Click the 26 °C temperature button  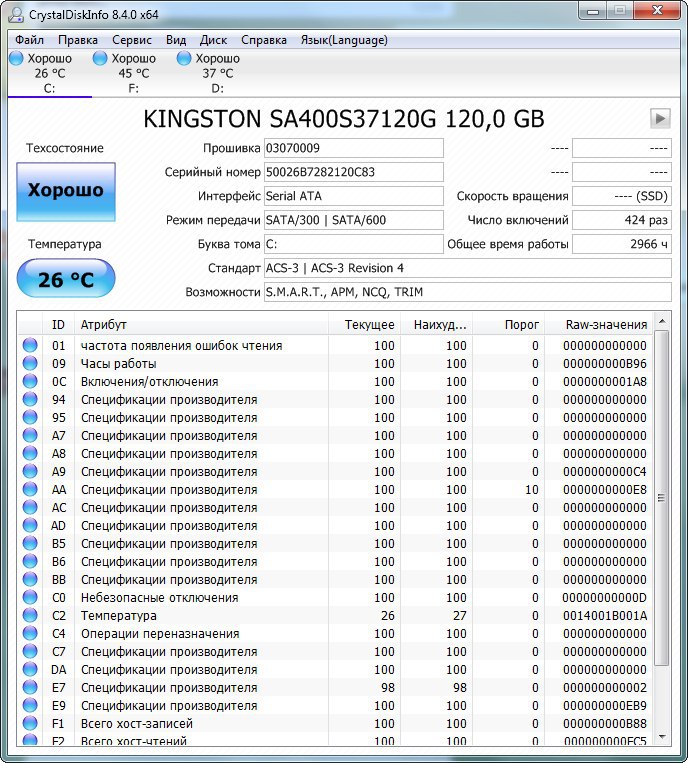pyautogui.click(x=66, y=278)
